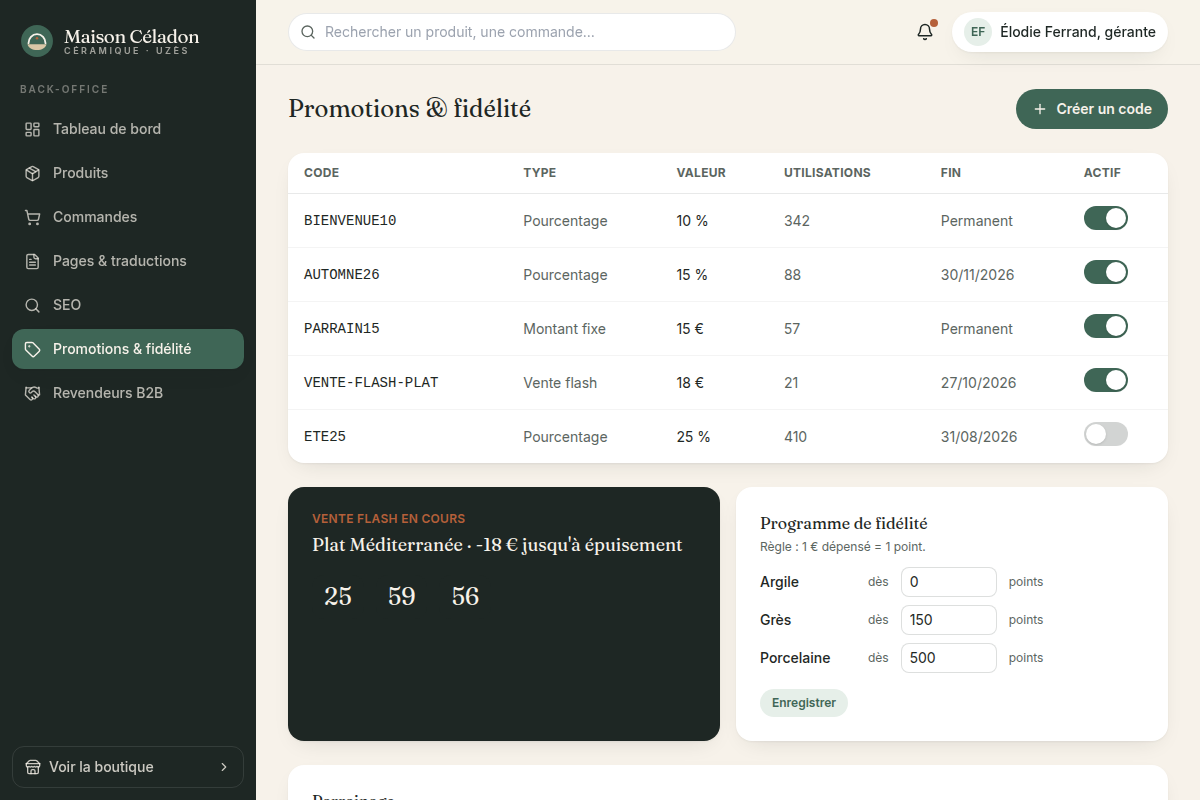Click the Revendeurs B2B handshake icon
1200x800 pixels.
tap(33, 393)
